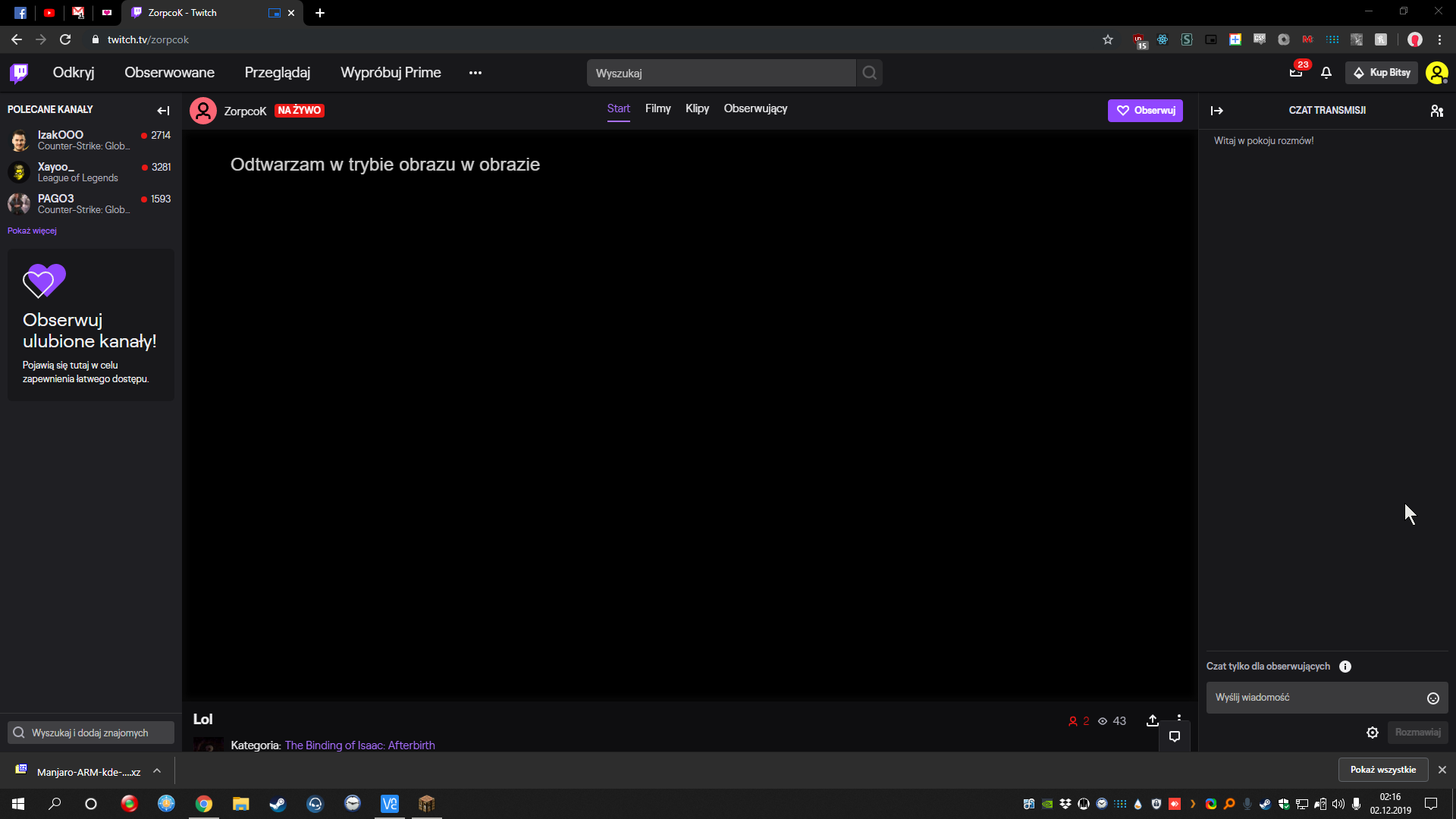Collapse the recommended channels sidebar
1456x819 pixels.
pyautogui.click(x=163, y=111)
